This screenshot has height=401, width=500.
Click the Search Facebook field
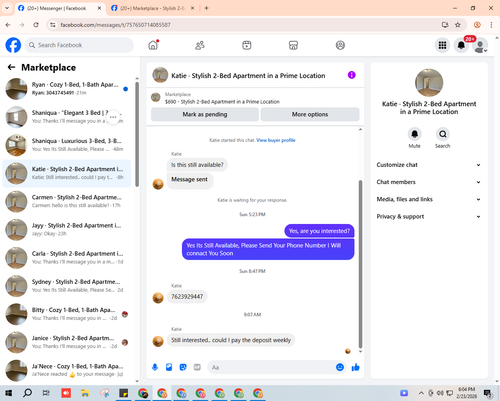(x=79, y=45)
